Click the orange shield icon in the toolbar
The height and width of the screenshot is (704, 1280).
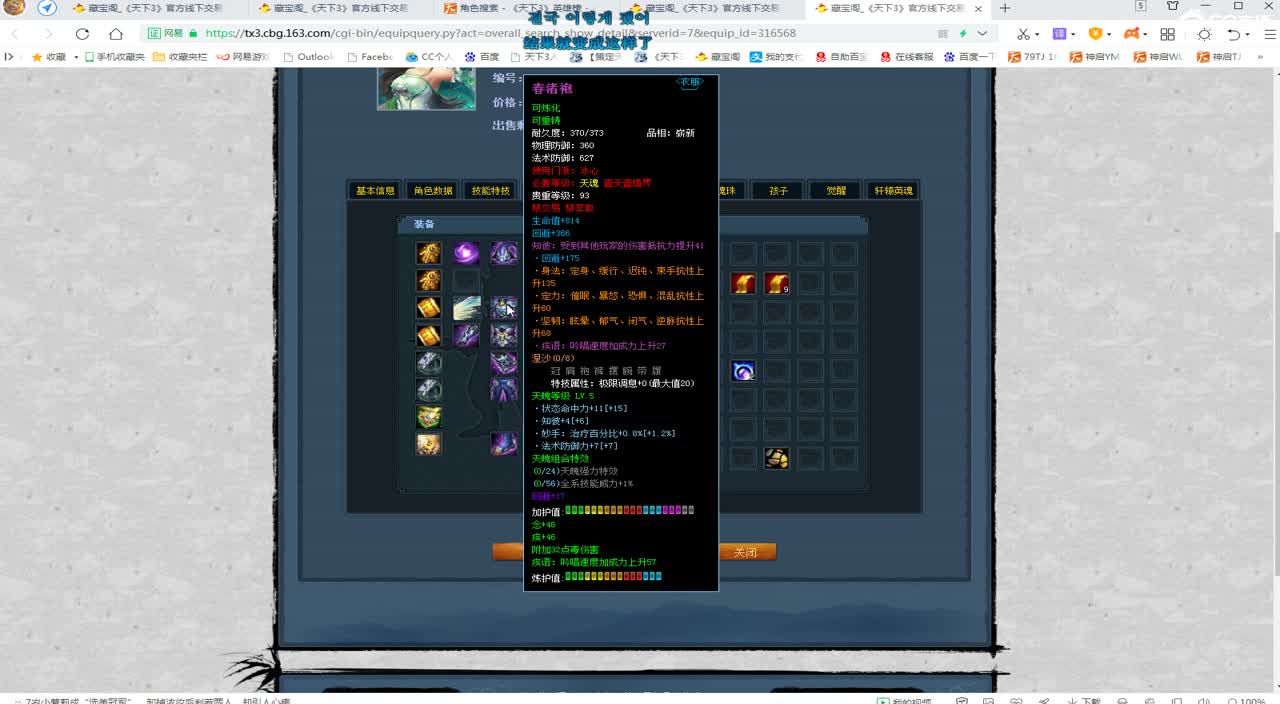point(1095,33)
